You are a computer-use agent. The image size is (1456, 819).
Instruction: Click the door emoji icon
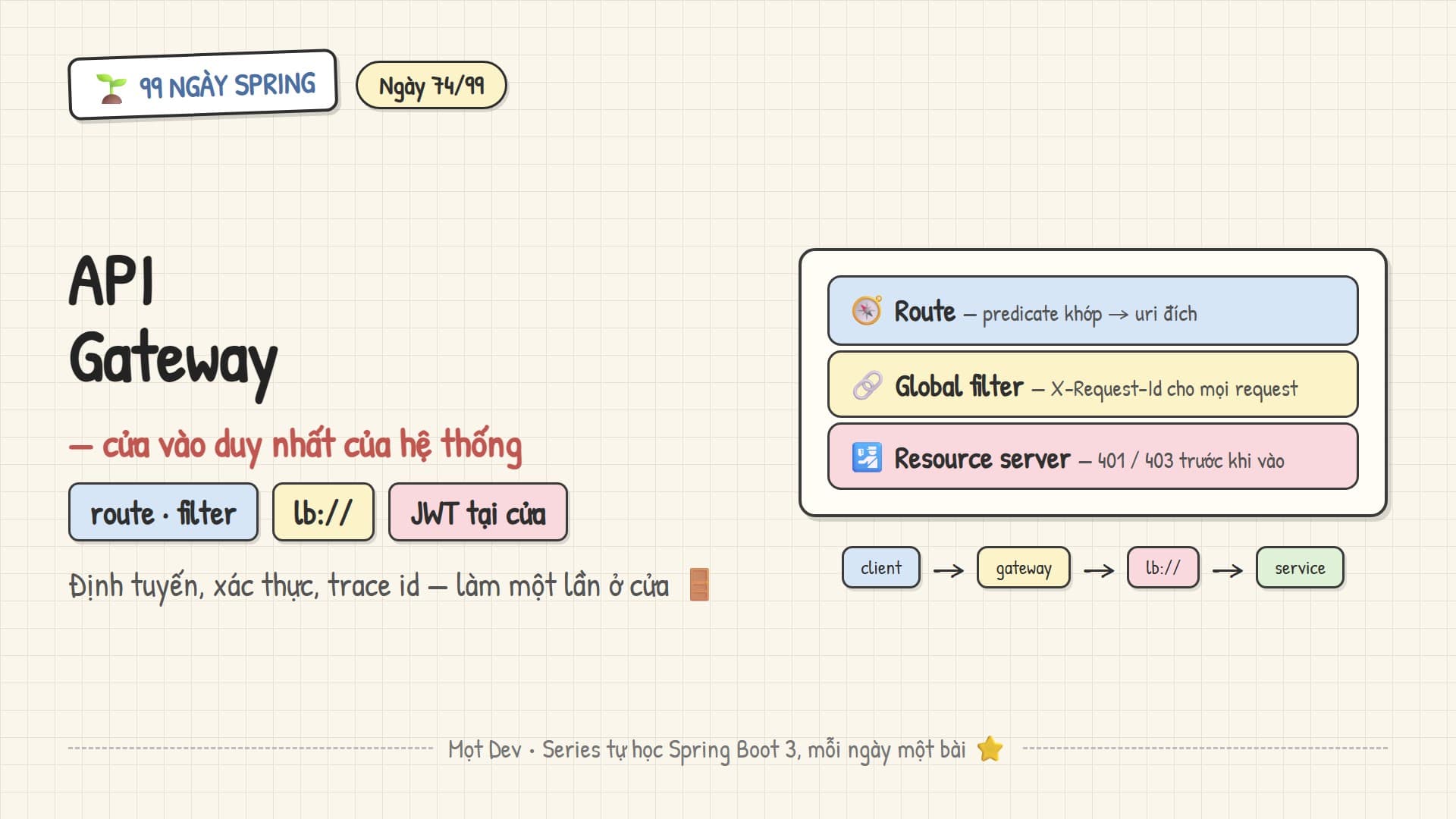[x=699, y=585]
